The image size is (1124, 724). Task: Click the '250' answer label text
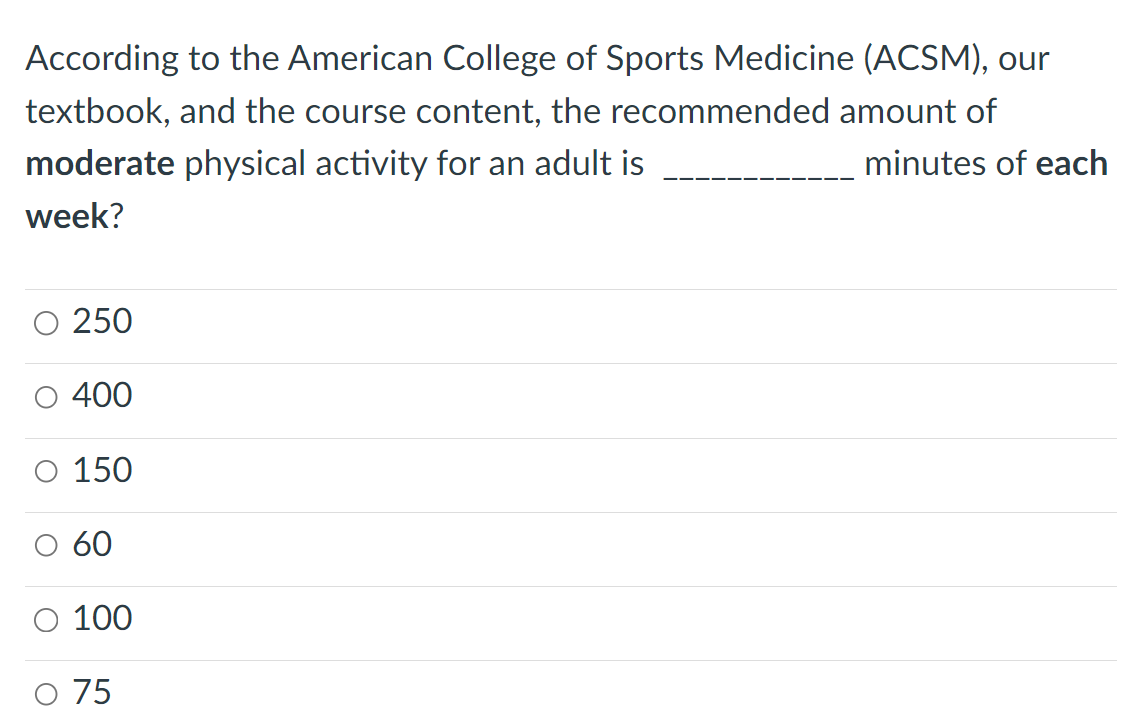[x=103, y=321]
